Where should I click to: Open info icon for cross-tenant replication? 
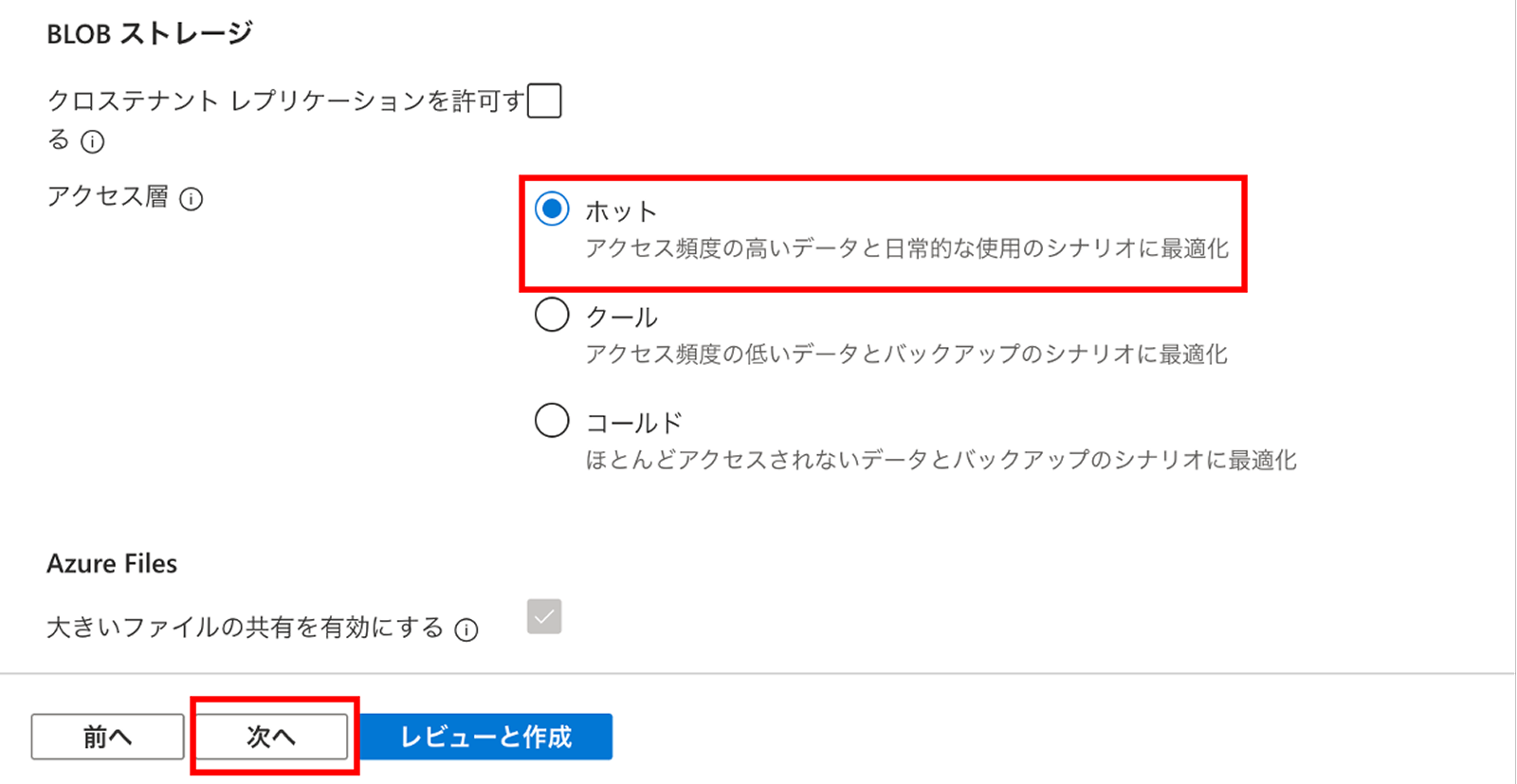point(92,142)
